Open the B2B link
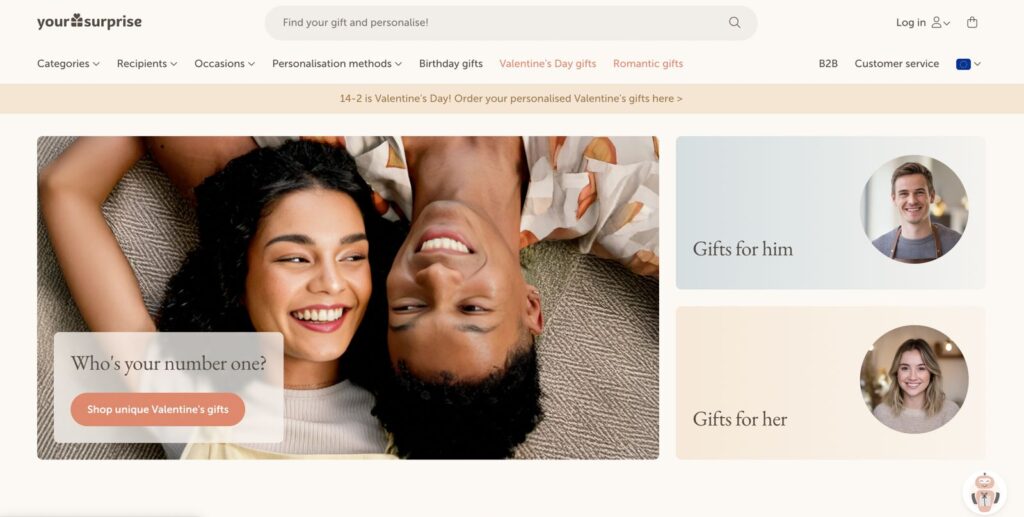 828,63
